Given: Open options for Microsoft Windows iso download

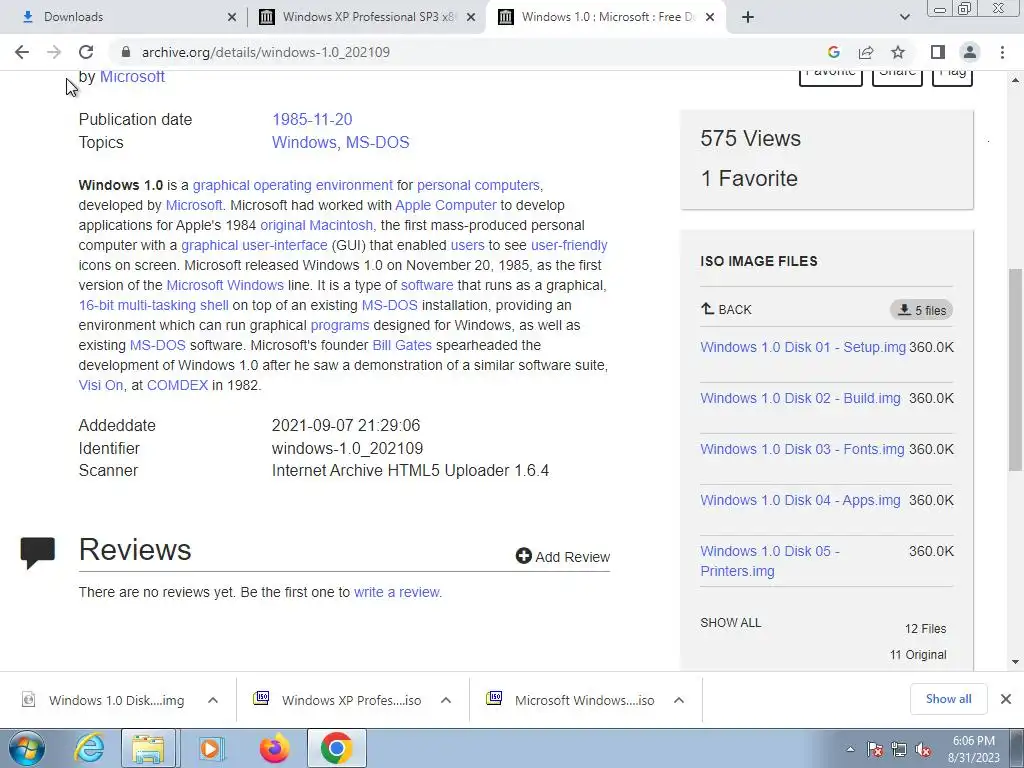Looking at the screenshot, I should pyautogui.click(x=679, y=700).
